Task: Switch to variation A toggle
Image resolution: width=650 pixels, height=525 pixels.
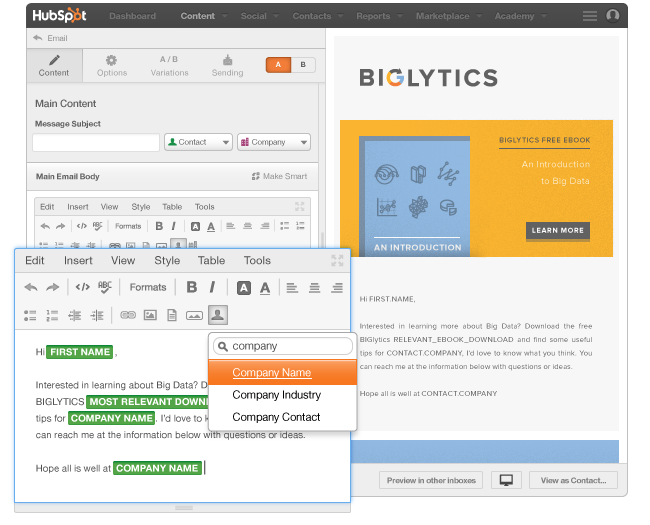Action: tap(278, 65)
